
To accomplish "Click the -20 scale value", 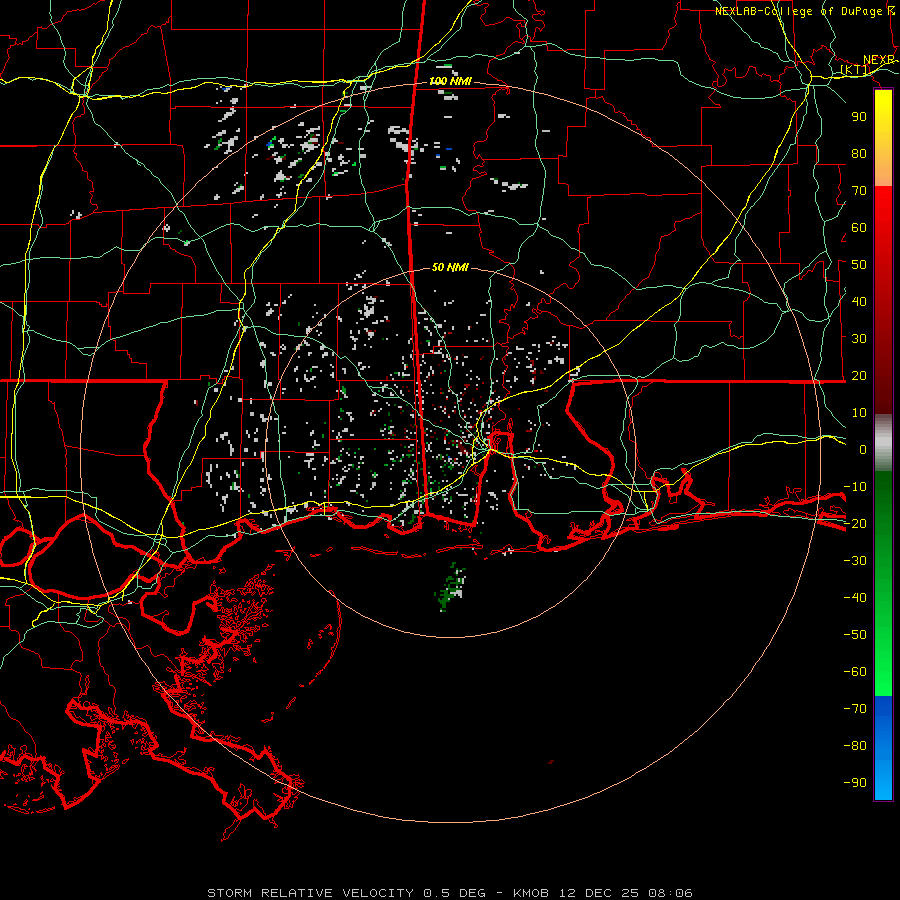I will point(855,523).
